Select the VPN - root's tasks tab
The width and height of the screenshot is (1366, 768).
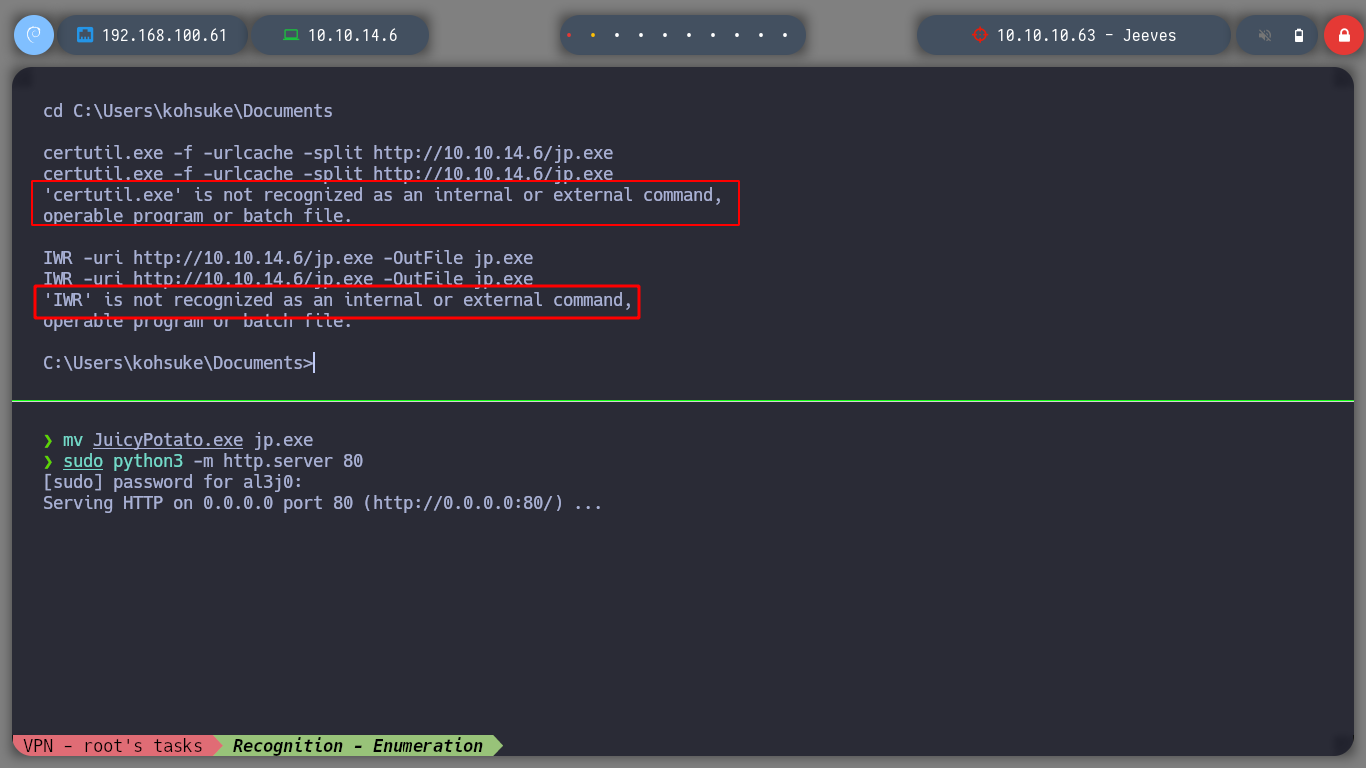112,746
